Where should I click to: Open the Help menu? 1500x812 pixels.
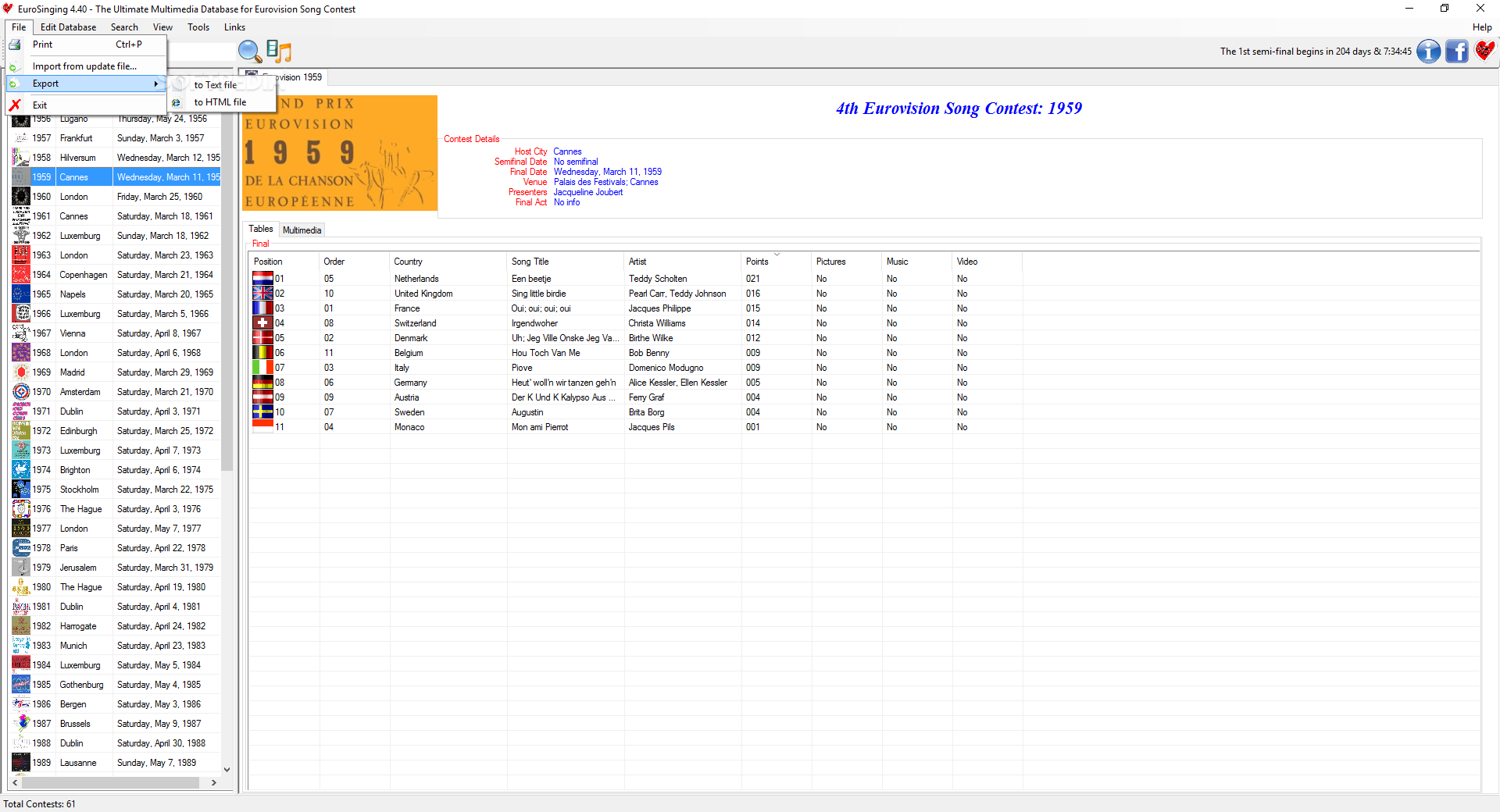[x=1482, y=27]
